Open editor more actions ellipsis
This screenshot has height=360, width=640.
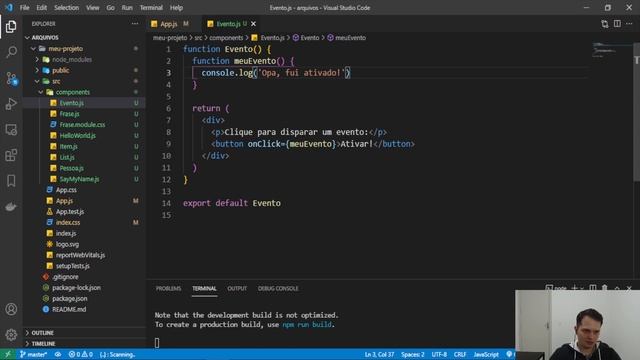click(x=629, y=24)
